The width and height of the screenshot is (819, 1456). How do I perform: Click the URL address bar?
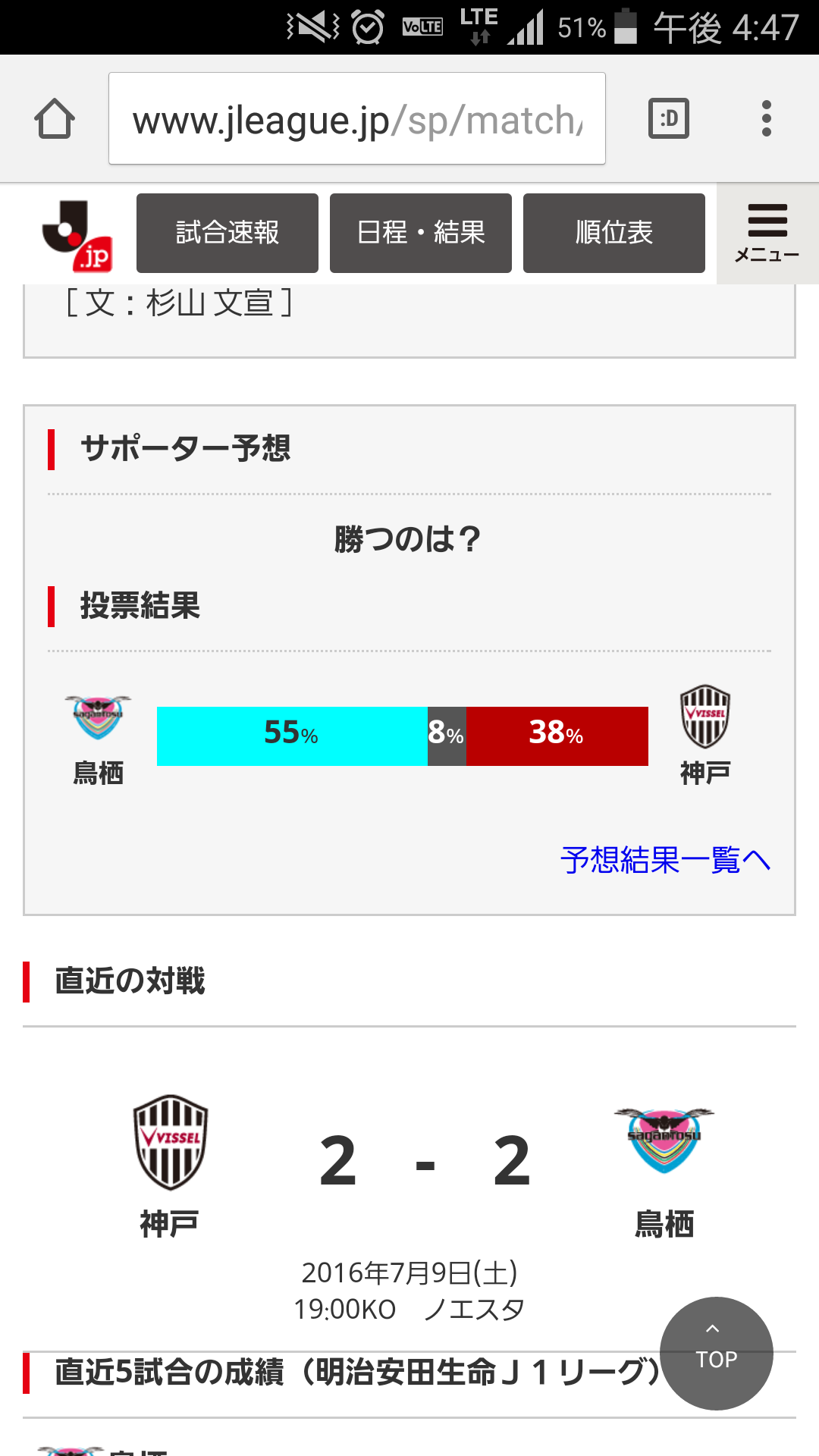click(356, 119)
